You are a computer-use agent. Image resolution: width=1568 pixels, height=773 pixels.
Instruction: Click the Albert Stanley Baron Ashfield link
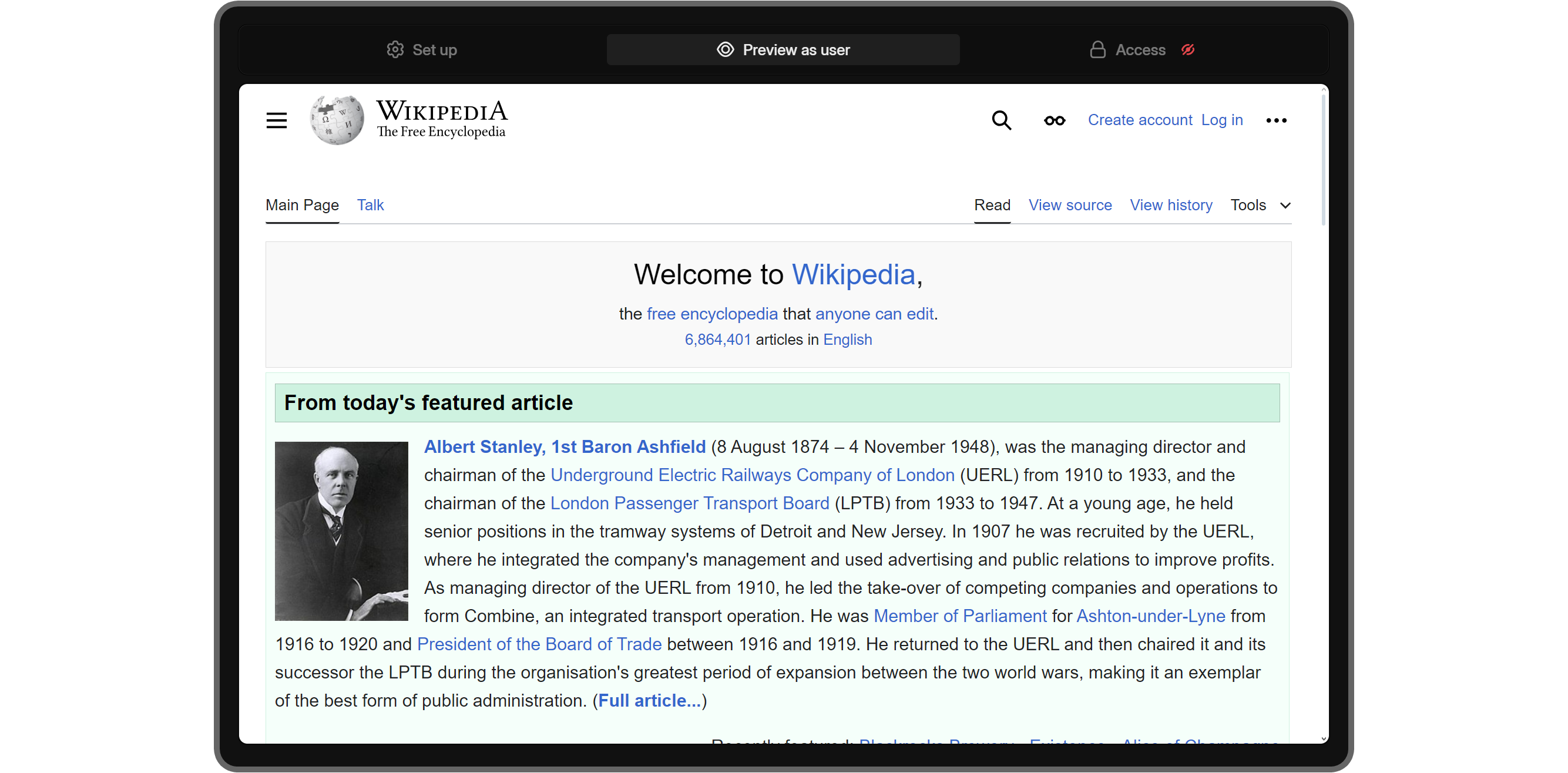[x=564, y=447]
